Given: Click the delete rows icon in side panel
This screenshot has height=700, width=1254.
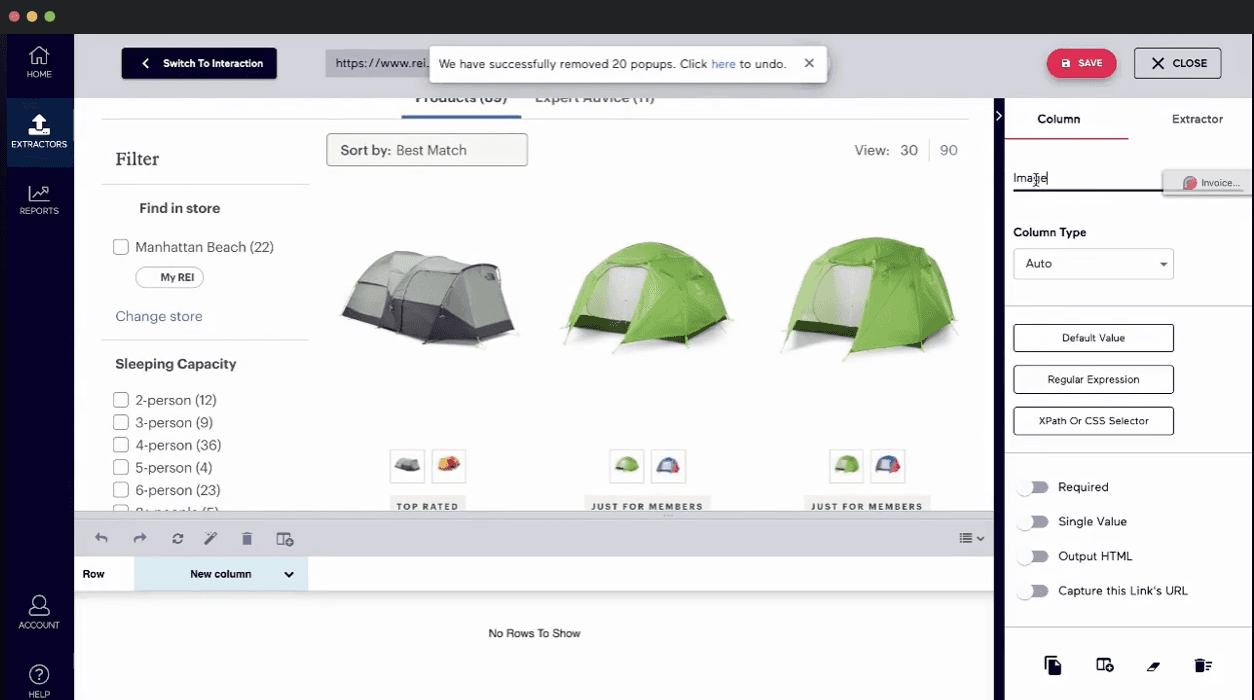Looking at the screenshot, I should [1203, 665].
